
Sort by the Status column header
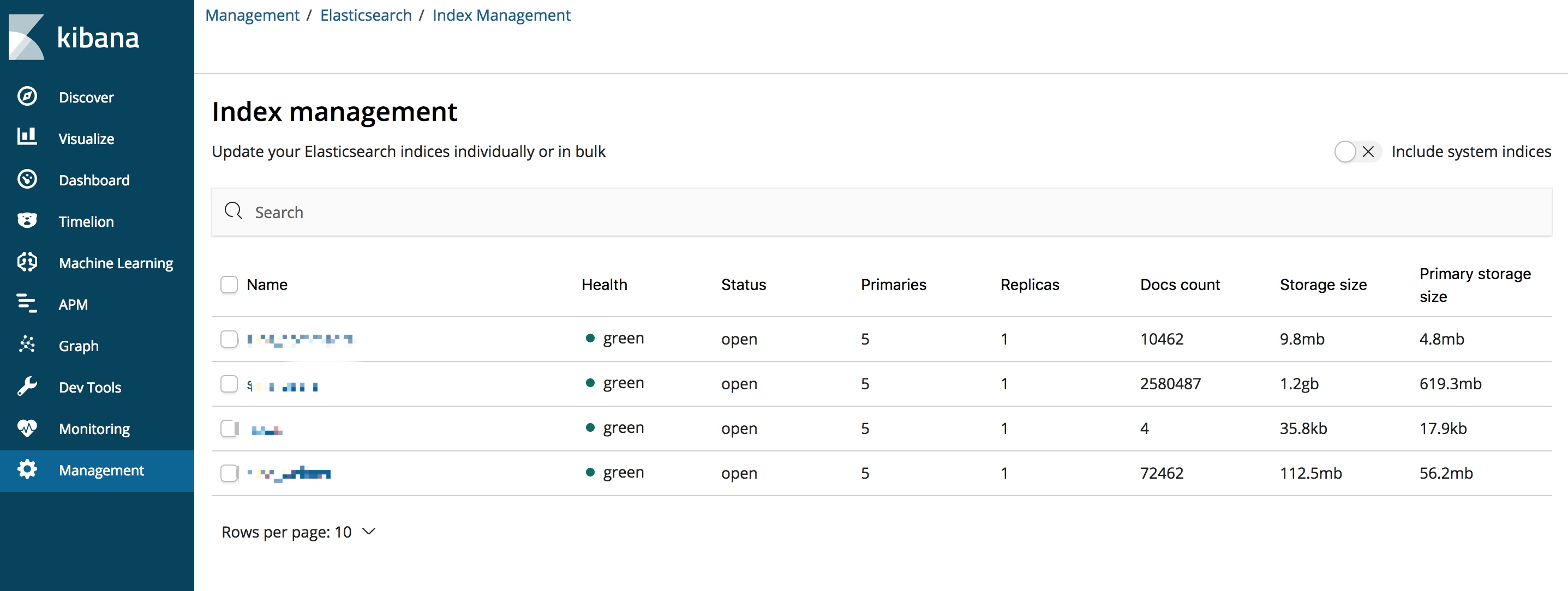click(x=743, y=285)
